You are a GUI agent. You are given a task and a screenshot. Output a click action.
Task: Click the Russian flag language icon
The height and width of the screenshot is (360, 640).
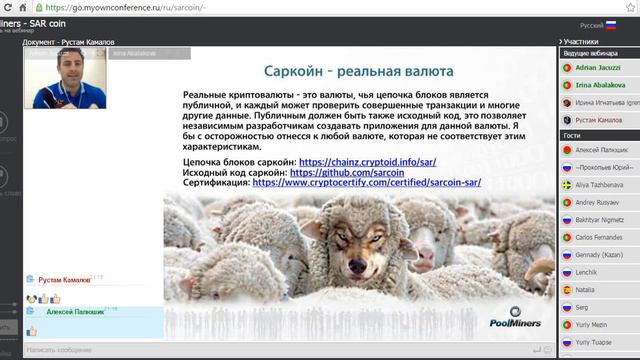[x=611, y=25]
